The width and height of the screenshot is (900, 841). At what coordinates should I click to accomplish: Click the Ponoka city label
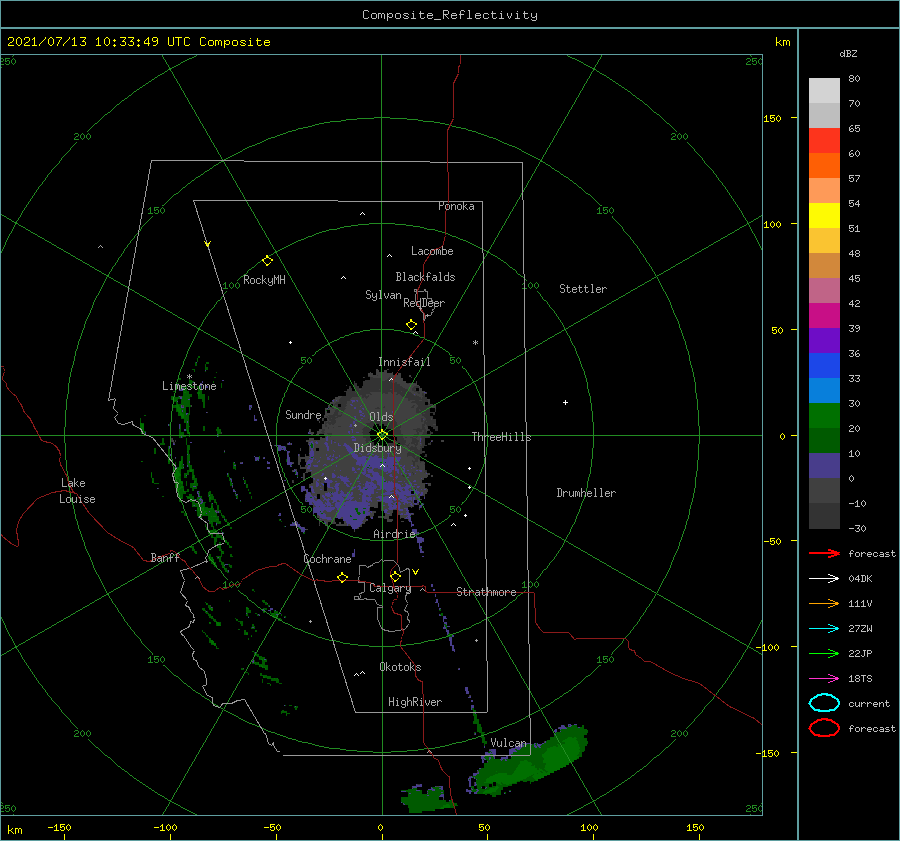tap(456, 206)
